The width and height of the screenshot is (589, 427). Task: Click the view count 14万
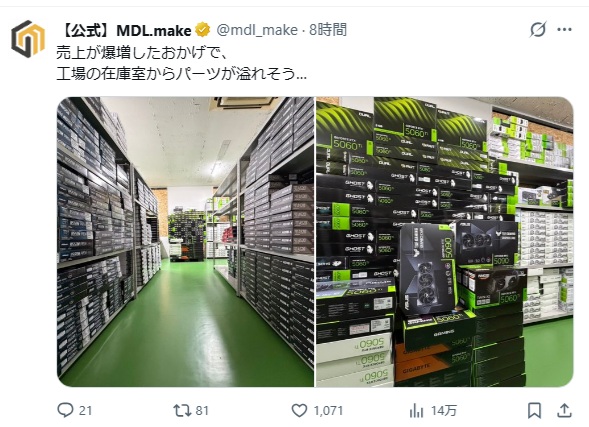coord(443,411)
